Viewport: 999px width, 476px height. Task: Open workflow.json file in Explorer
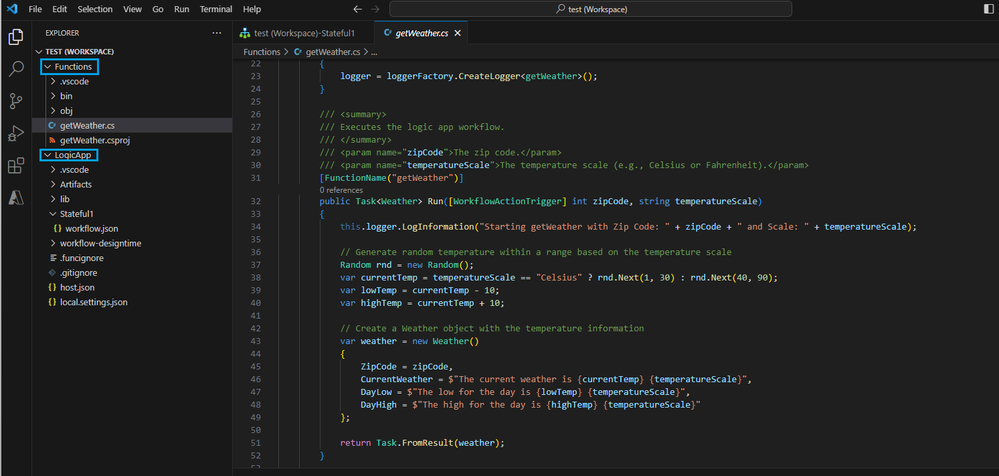click(x=91, y=228)
